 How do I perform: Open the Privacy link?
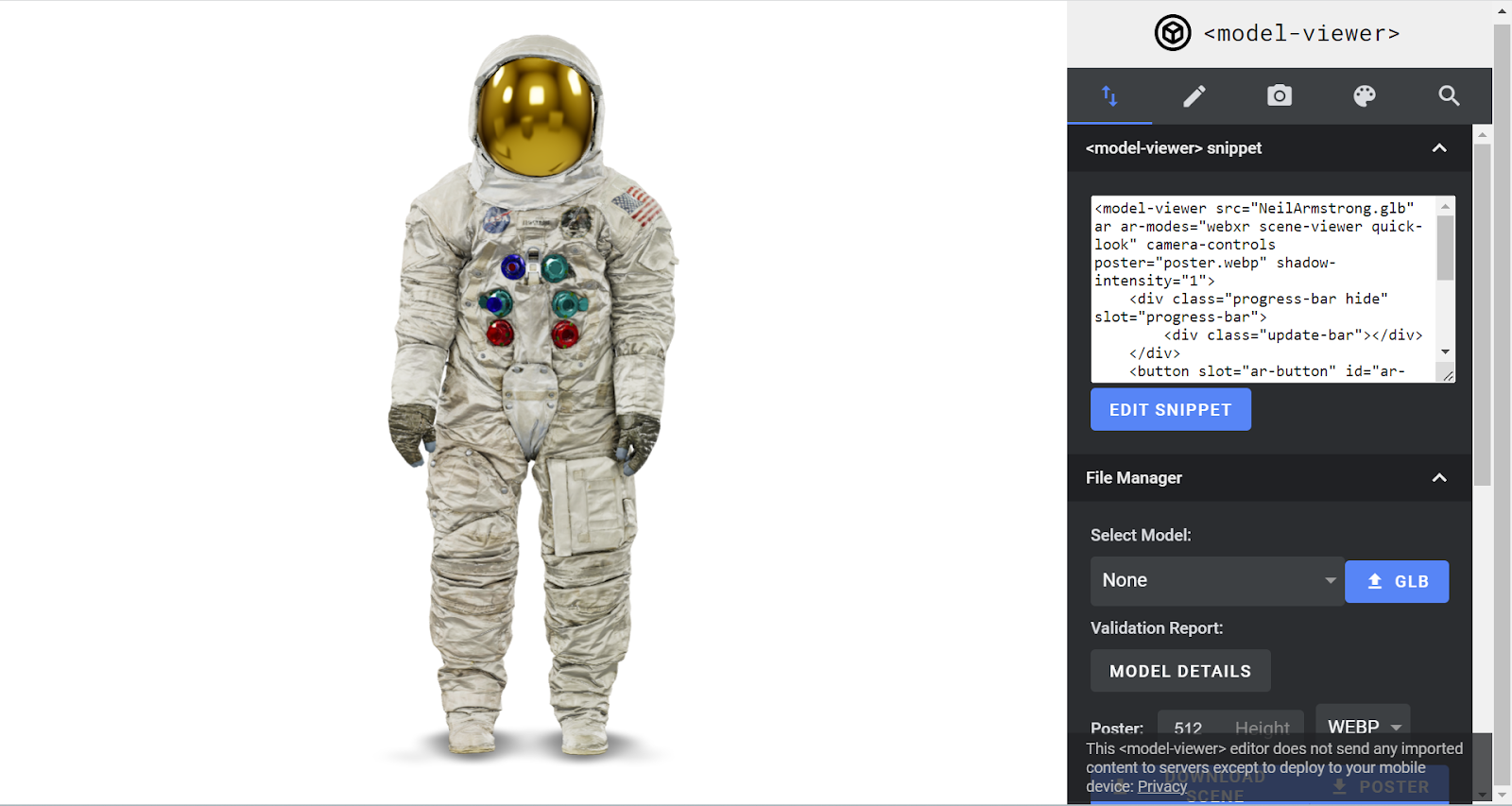(x=1162, y=786)
